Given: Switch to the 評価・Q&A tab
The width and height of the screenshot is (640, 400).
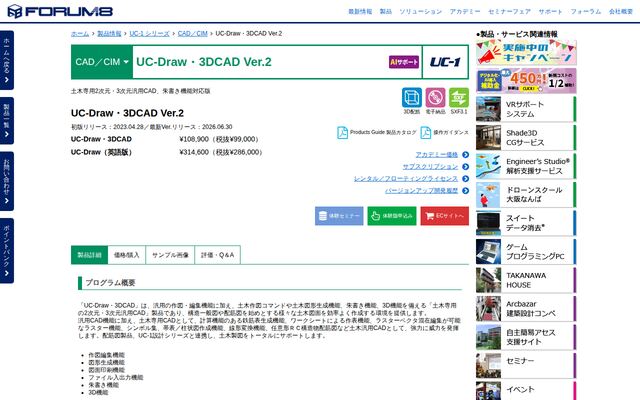Looking at the screenshot, I should click(218, 255).
